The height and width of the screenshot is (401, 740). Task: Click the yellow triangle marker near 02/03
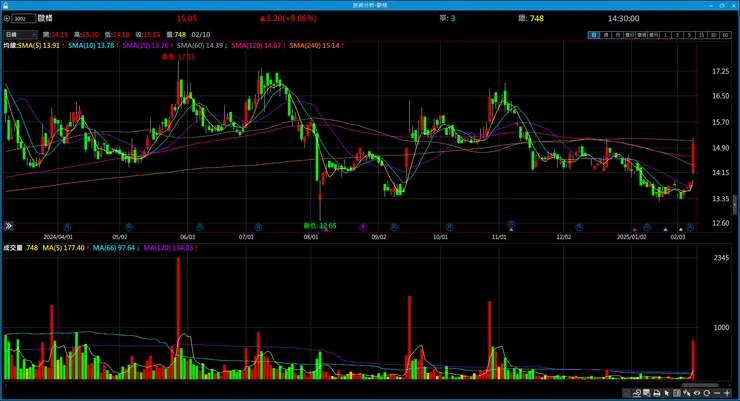point(681,229)
